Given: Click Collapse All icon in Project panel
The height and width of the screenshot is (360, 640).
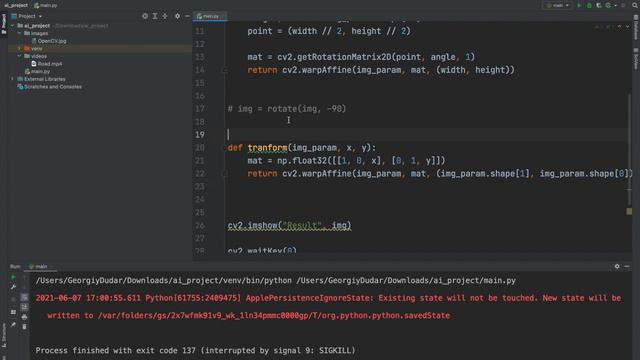Looking at the screenshot, I should (x=165, y=16).
